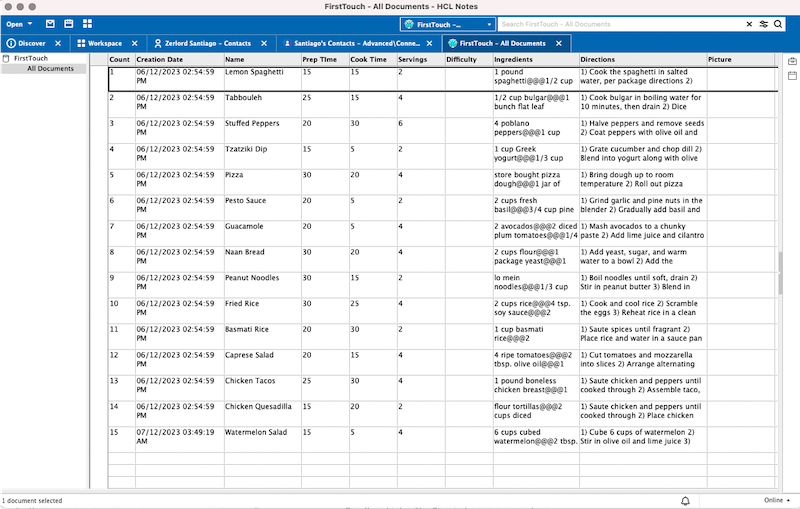800x509 pixels.
Task: Switch to the Workspace tab
Action: tap(99, 43)
